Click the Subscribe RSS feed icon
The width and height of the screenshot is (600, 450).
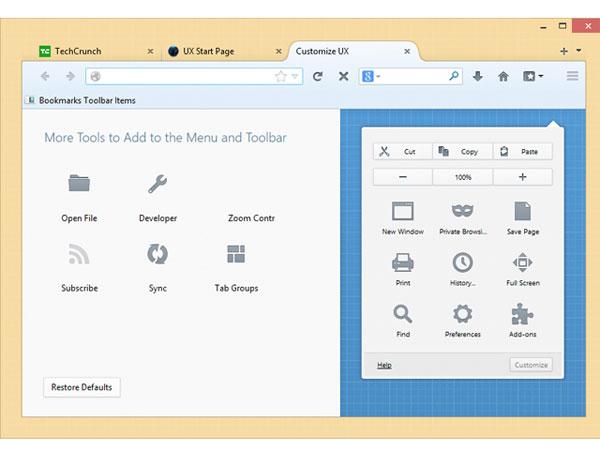79,254
